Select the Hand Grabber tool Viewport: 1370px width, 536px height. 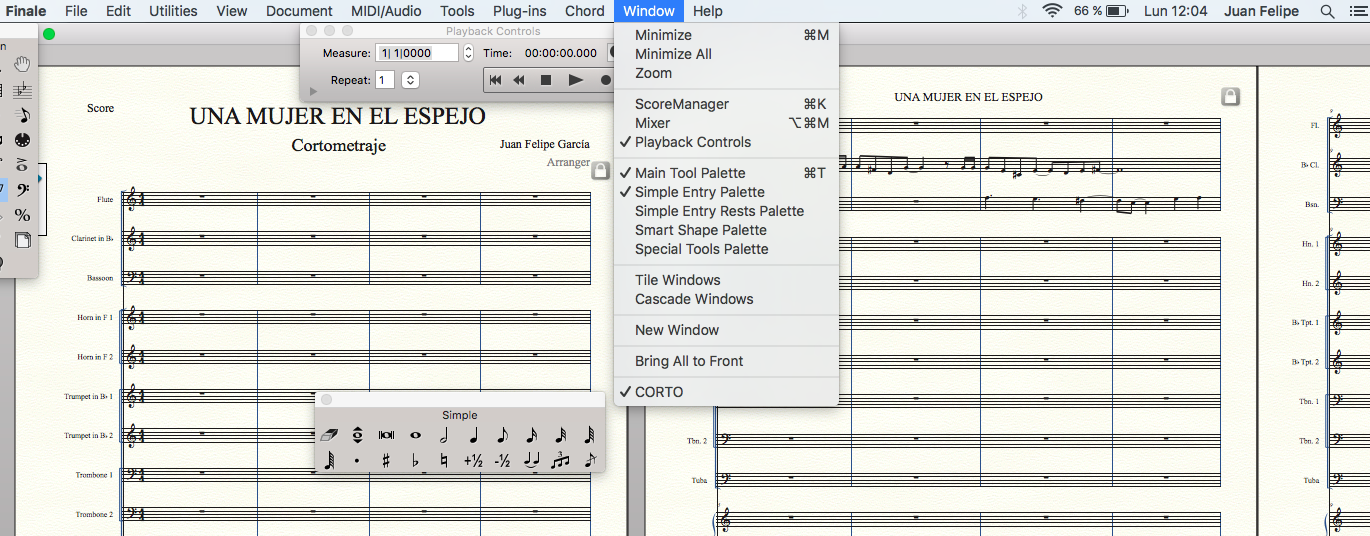click(22, 64)
